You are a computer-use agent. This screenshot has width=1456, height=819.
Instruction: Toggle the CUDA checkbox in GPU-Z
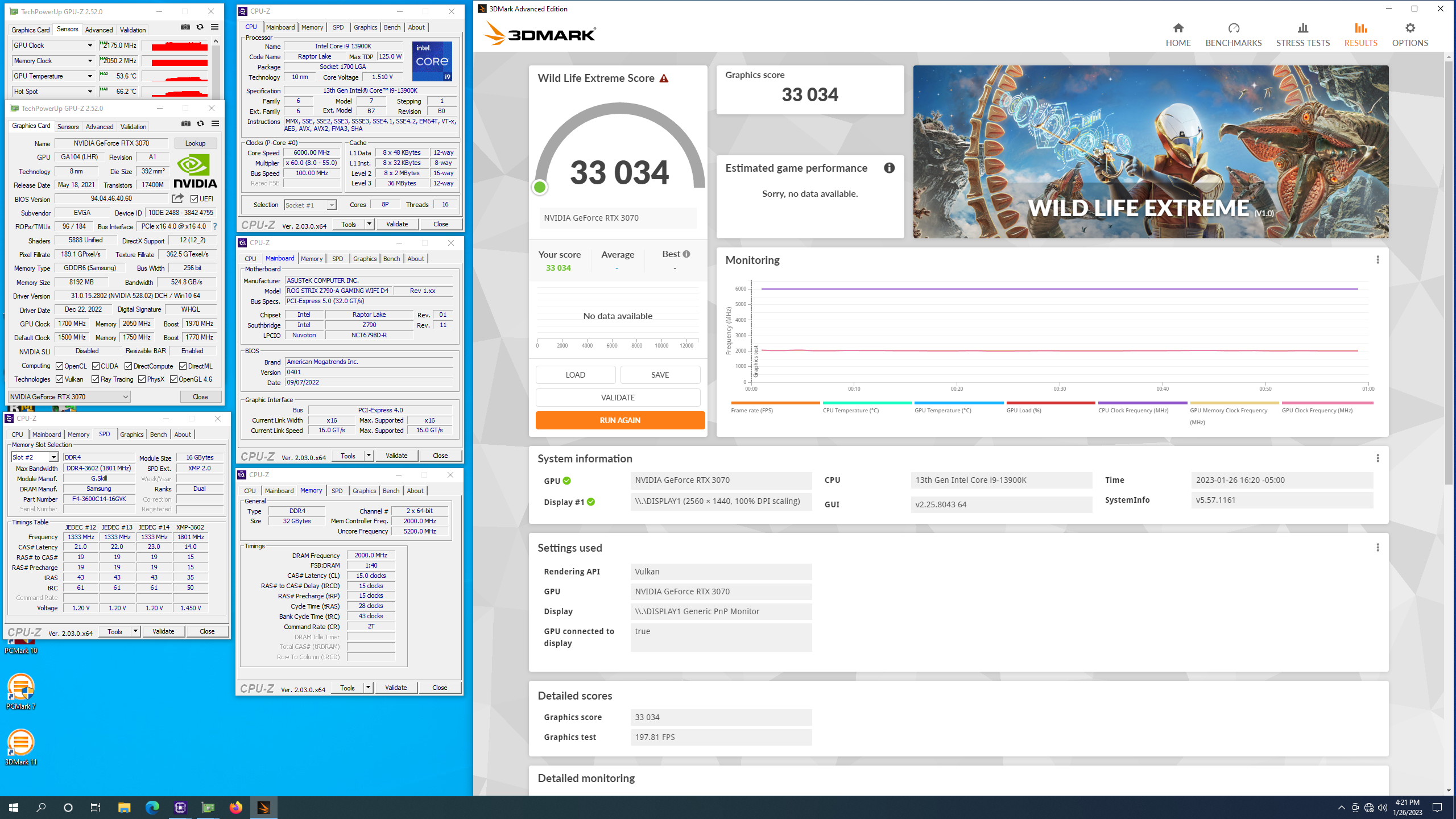(x=96, y=366)
